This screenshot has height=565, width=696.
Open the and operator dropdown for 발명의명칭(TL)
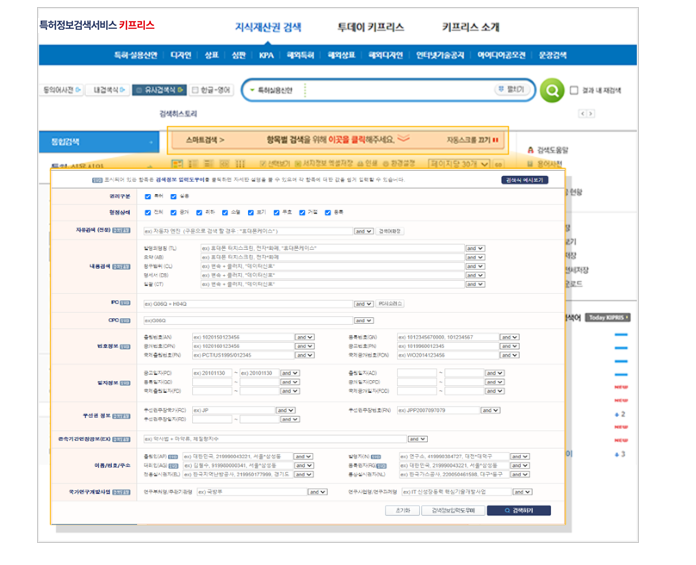[474, 247]
